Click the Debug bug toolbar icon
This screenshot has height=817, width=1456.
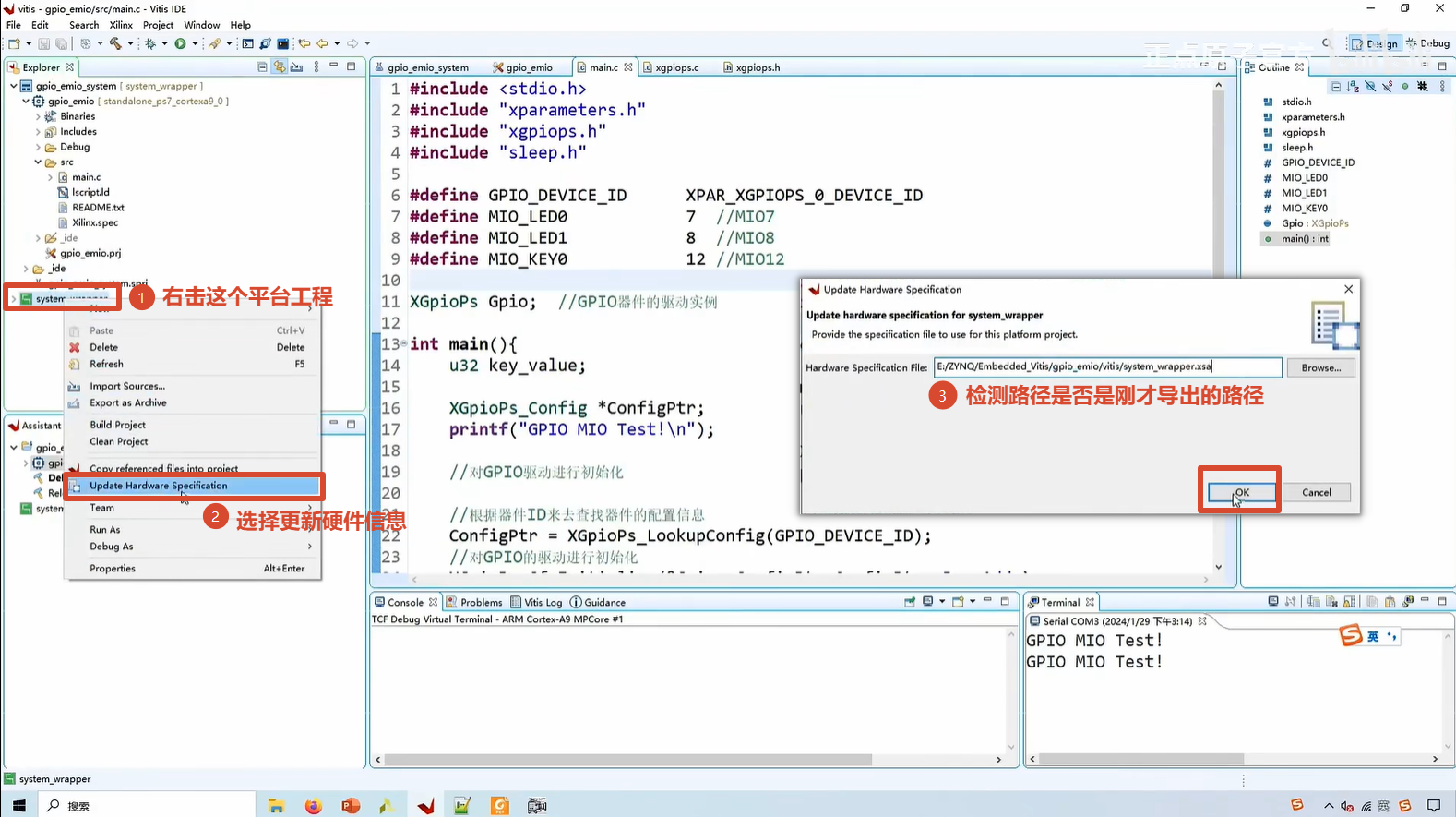point(150,43)
